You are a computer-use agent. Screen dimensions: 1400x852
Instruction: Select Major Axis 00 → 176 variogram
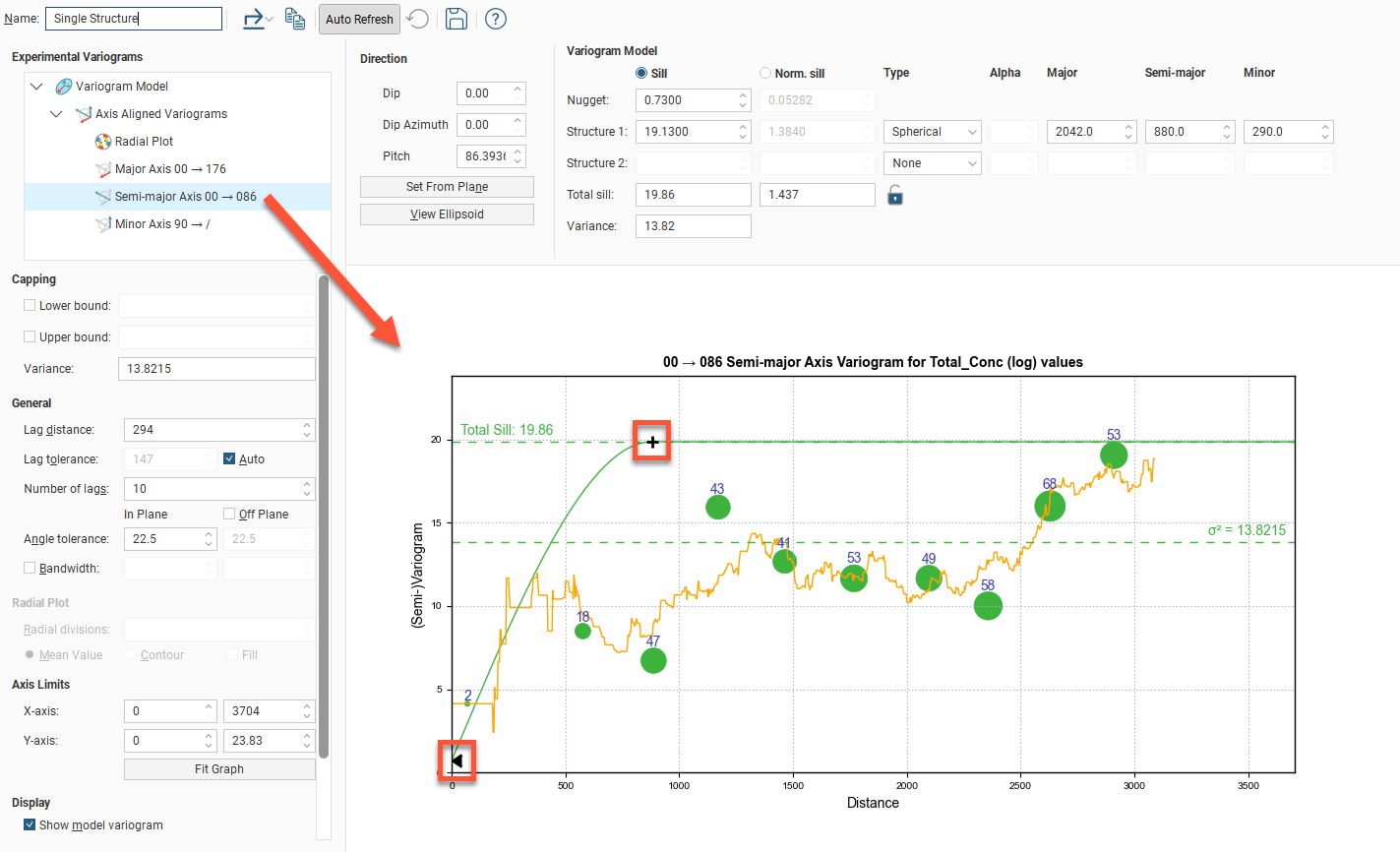(x=169, y=169)
